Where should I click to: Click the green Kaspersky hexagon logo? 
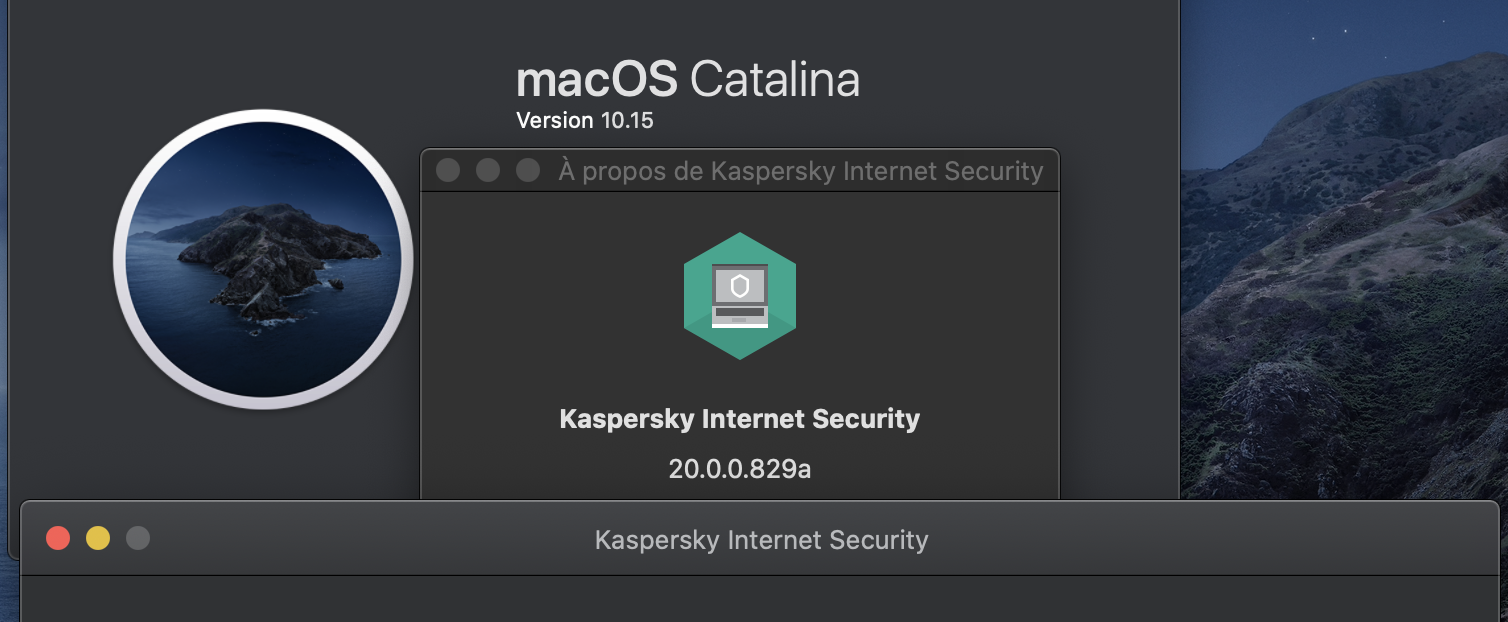740,296
